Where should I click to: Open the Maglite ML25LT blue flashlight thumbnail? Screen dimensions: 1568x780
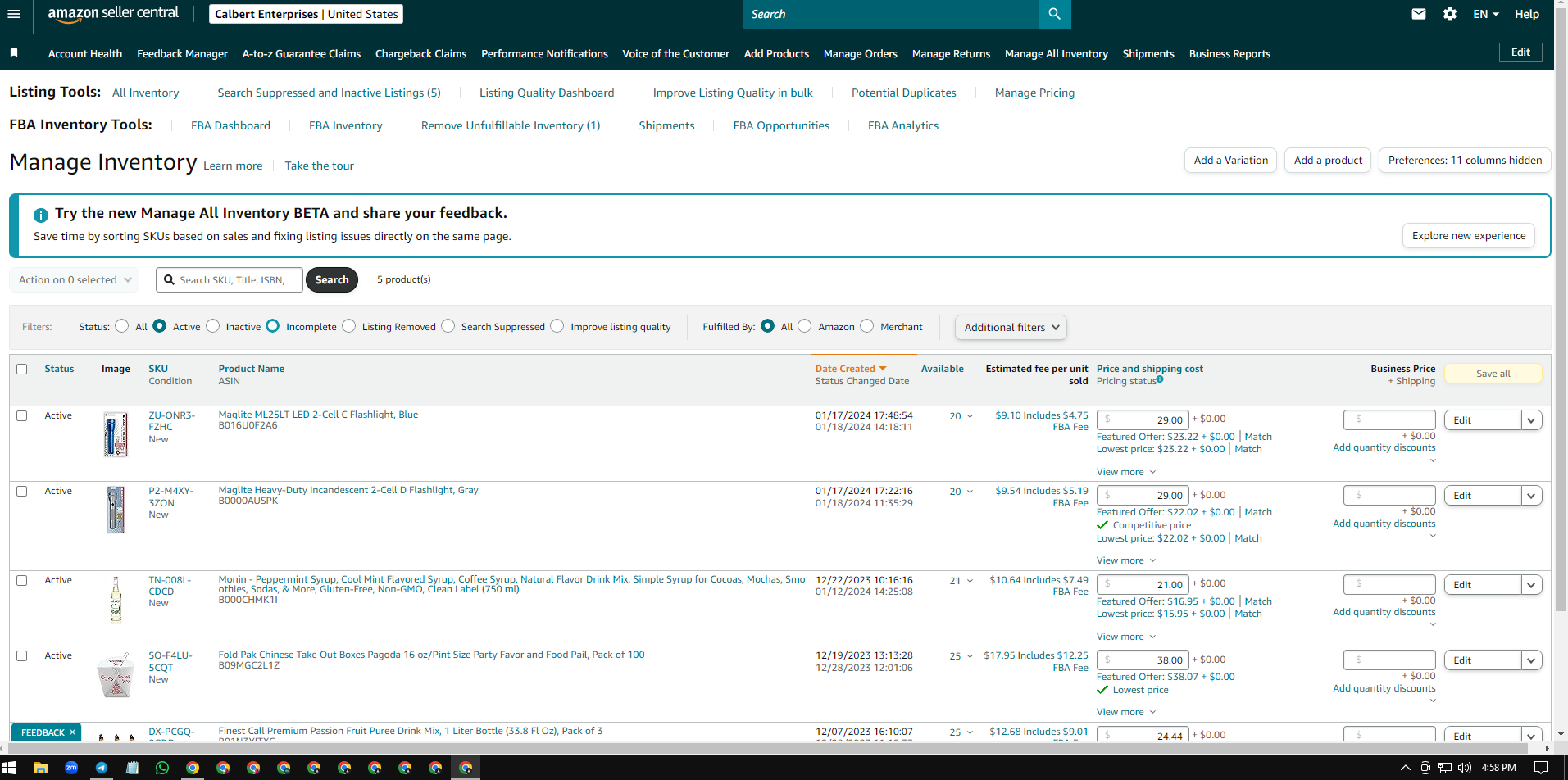point(116,434)
